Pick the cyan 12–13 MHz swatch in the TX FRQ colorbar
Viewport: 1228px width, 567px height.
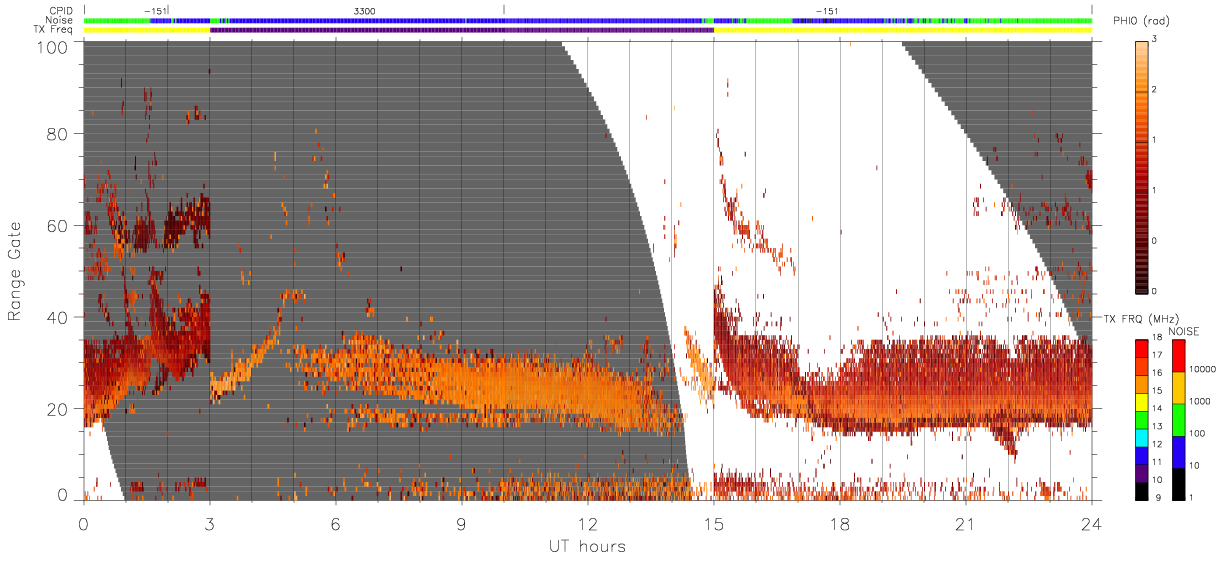point(1140,437)
